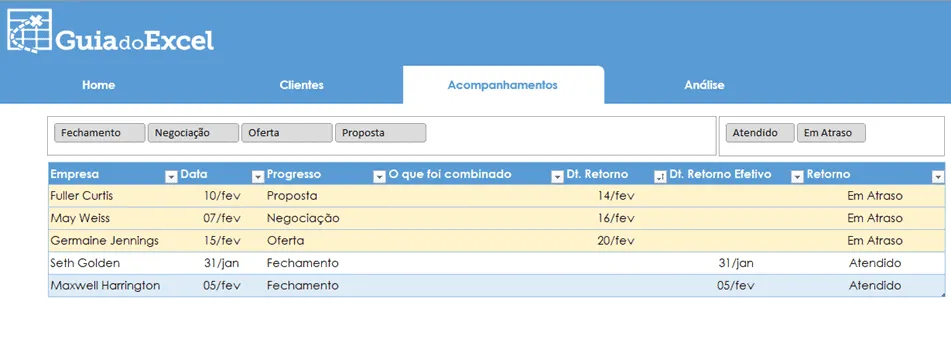Select the Germaine Jennings cell
Viewport: 951px width, 363px height.
(113, 241)
